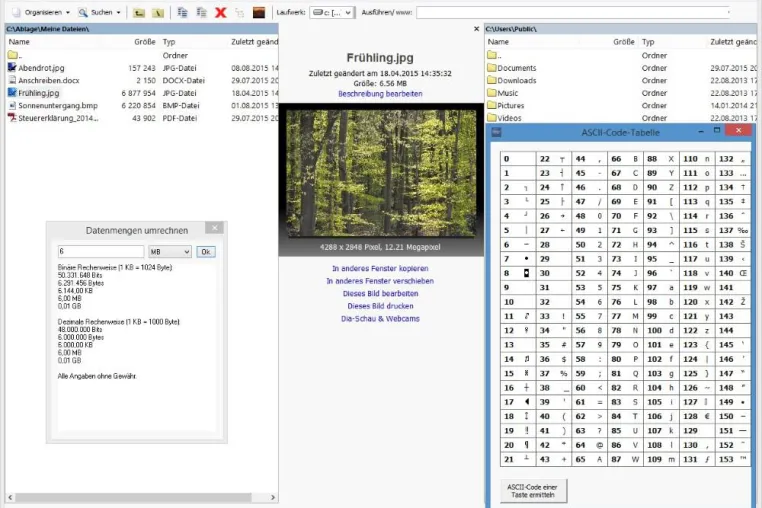762x508 pixels.
Task: Click the forest image preview thumbnail
Action: pyautogui.click(x=381, y=174)
